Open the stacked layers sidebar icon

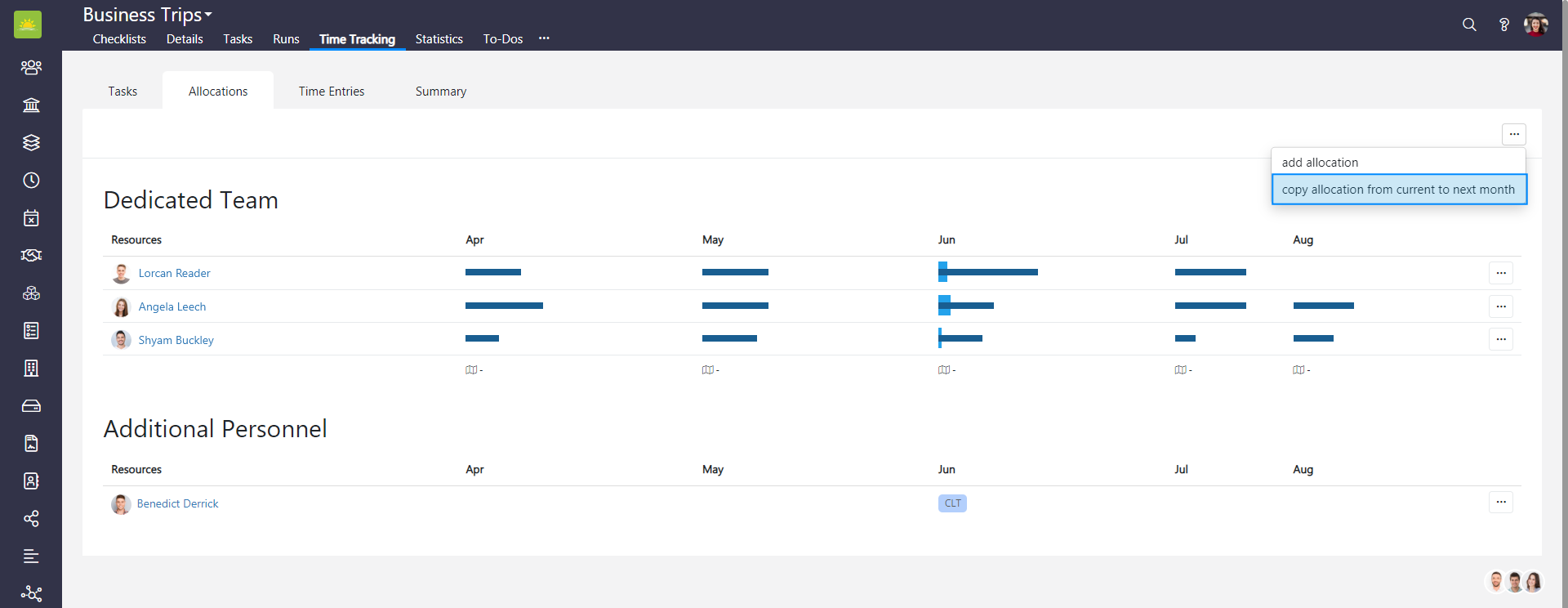[x=31, y=142]
